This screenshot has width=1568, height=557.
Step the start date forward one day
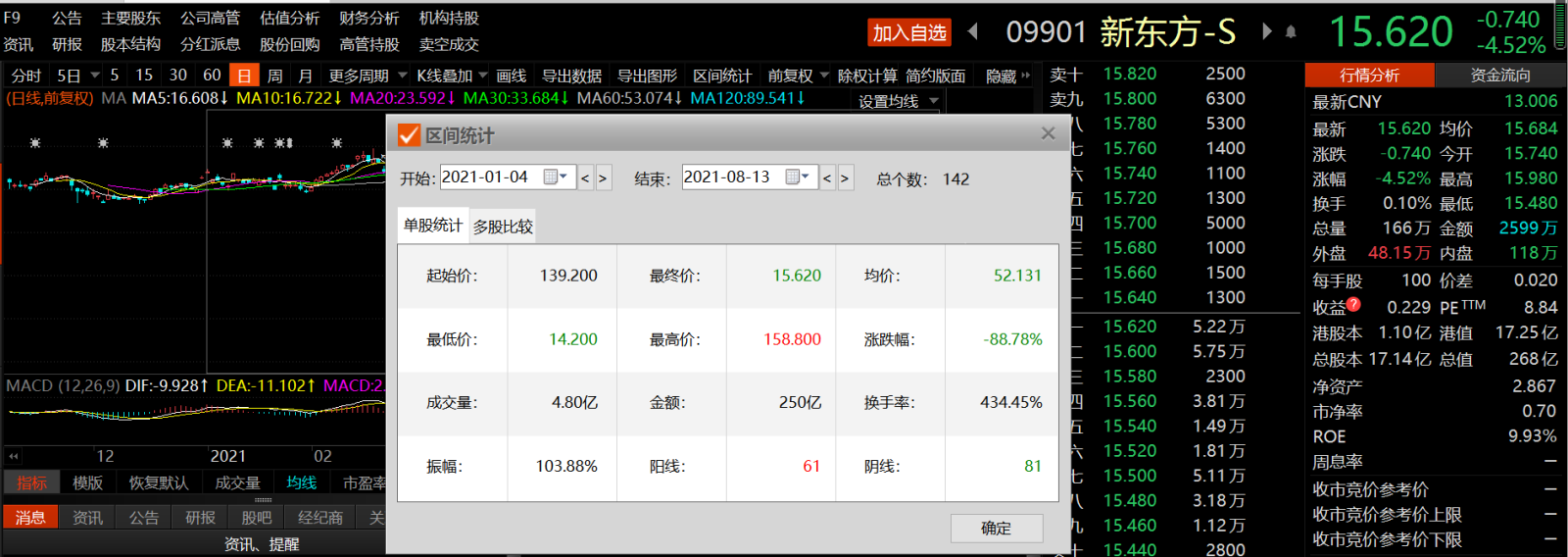coord(604,177)
